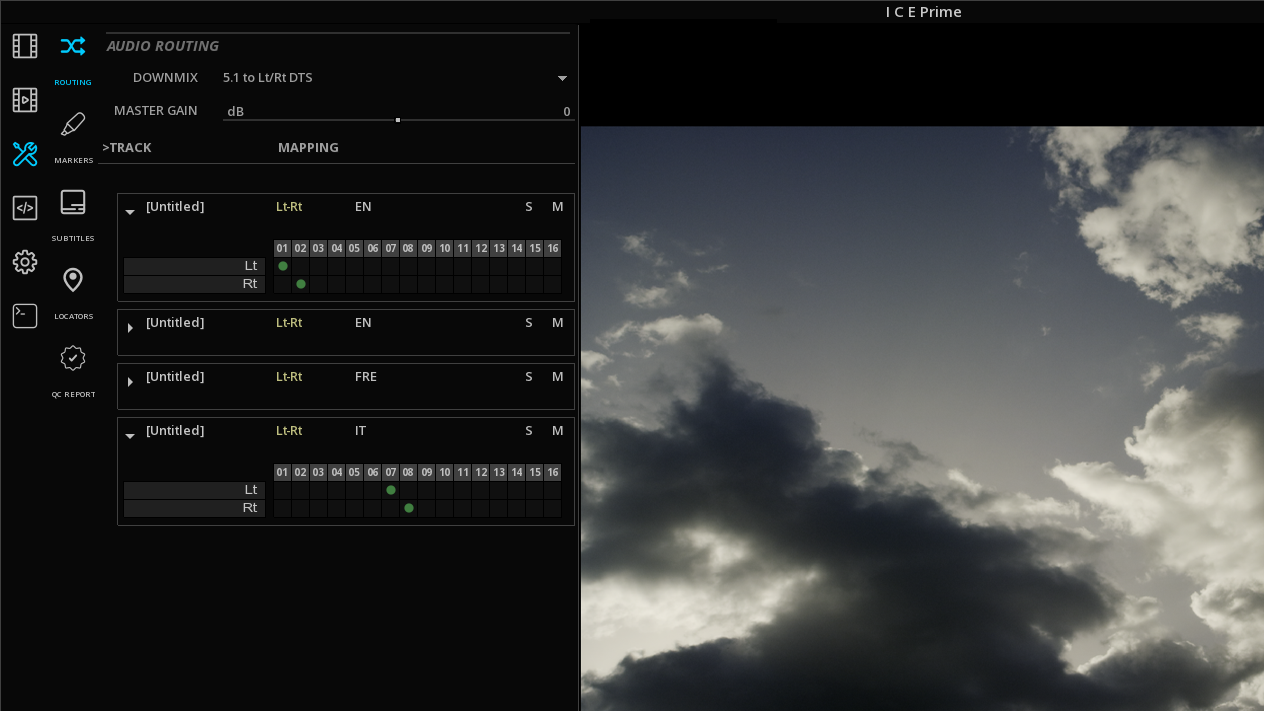
Task: Click the IT track [Untitled] name
Action: pos(175,431)
